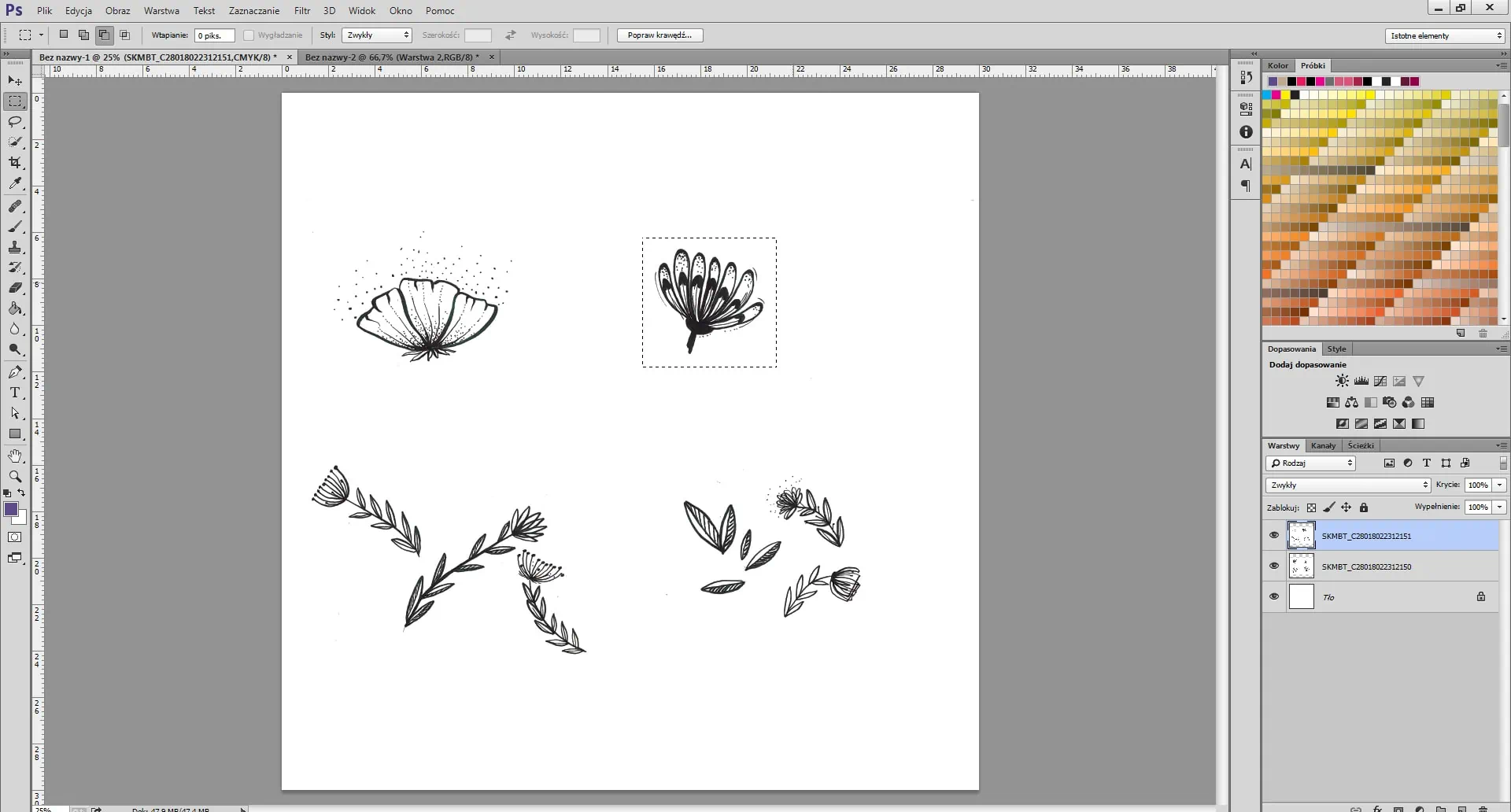
Task: Switch to the Kanały tab
Action: click(1323, 446)
